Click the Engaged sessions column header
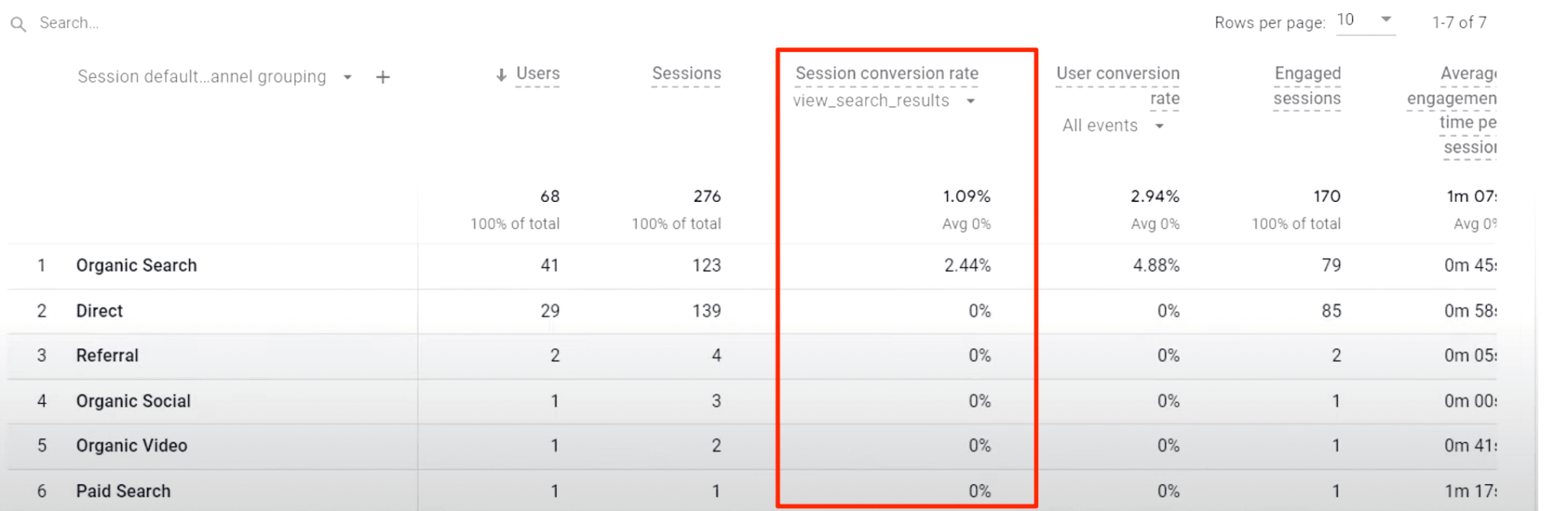Image resolution: width=1568 pixels, height=511 pixels. [1307, 86]
